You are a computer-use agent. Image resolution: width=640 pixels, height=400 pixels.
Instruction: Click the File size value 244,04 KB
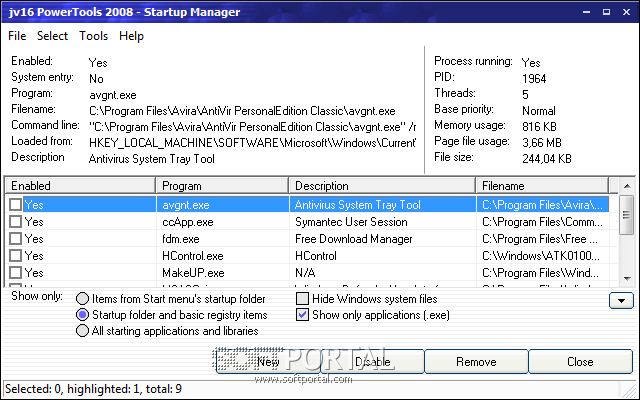pos(547,158)
